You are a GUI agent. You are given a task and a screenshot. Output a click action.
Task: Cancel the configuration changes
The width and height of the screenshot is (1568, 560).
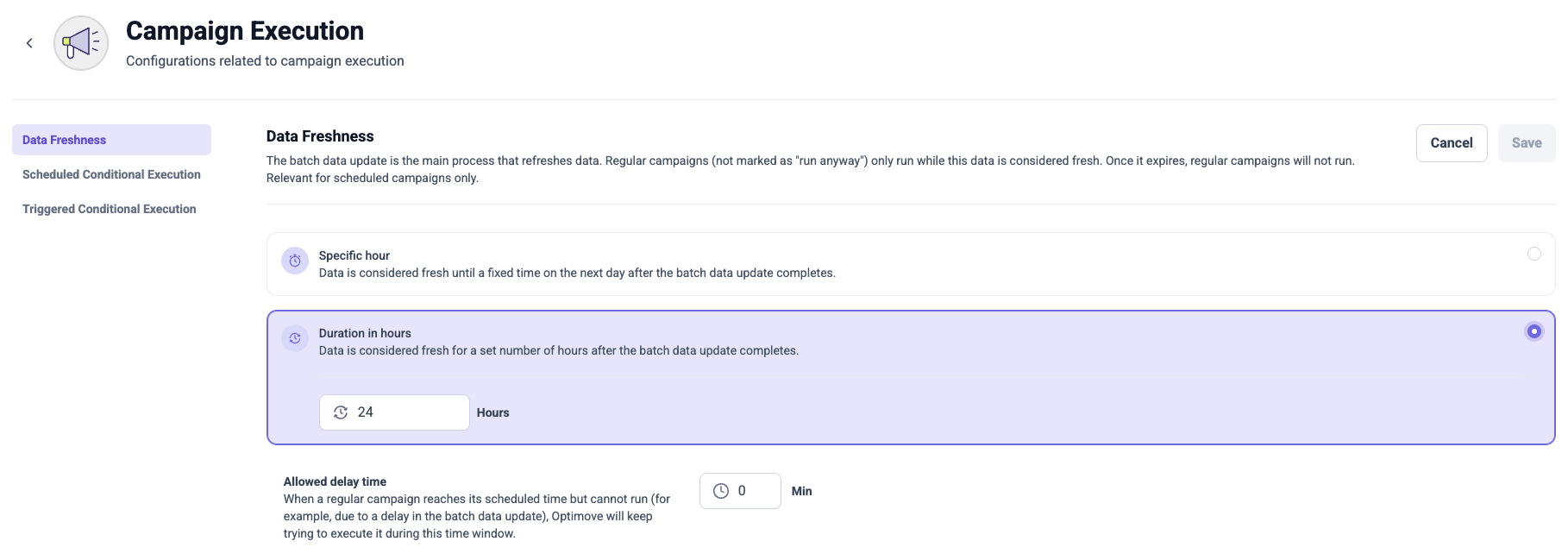[x=1452, y=143]
